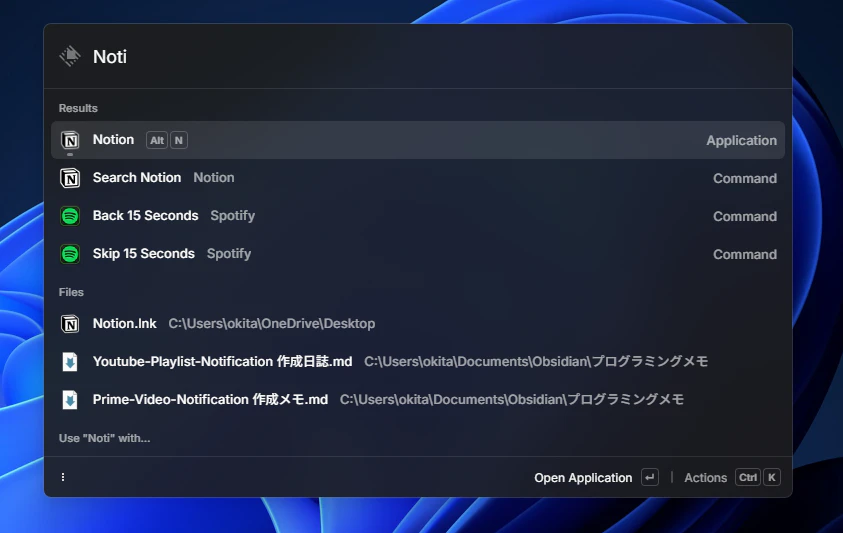Click Spotify icon for Skip 15 Seconds
Viewport: 843px width, 533px height.
70,254
